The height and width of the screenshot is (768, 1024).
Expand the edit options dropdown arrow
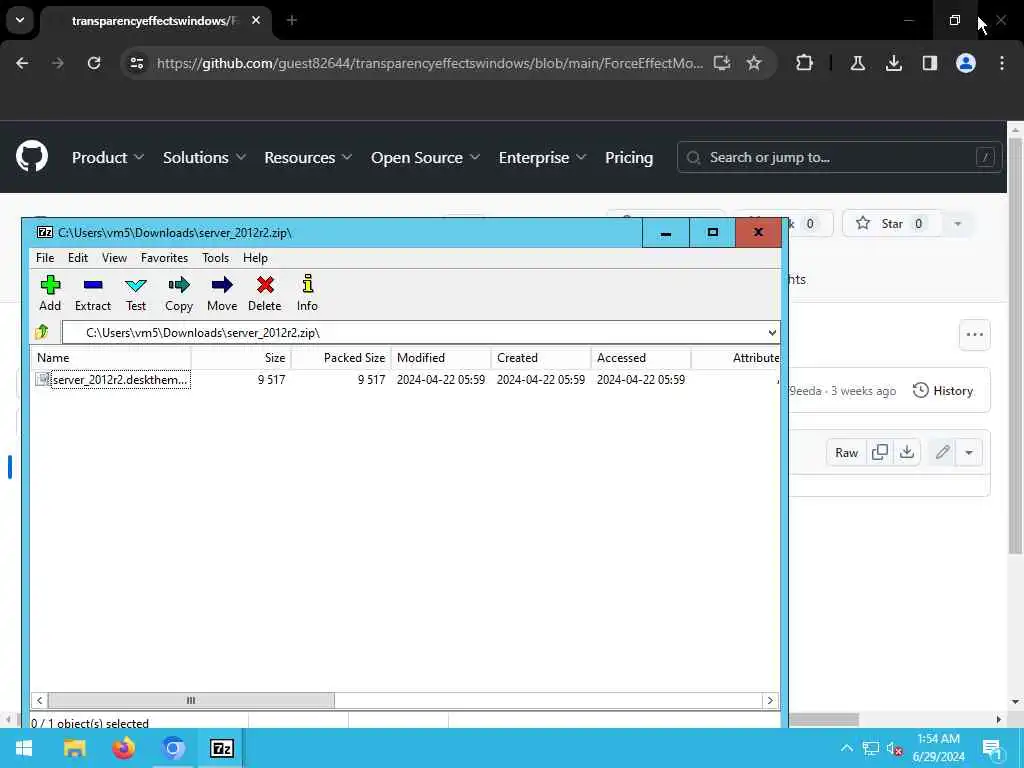click(969, 453)
